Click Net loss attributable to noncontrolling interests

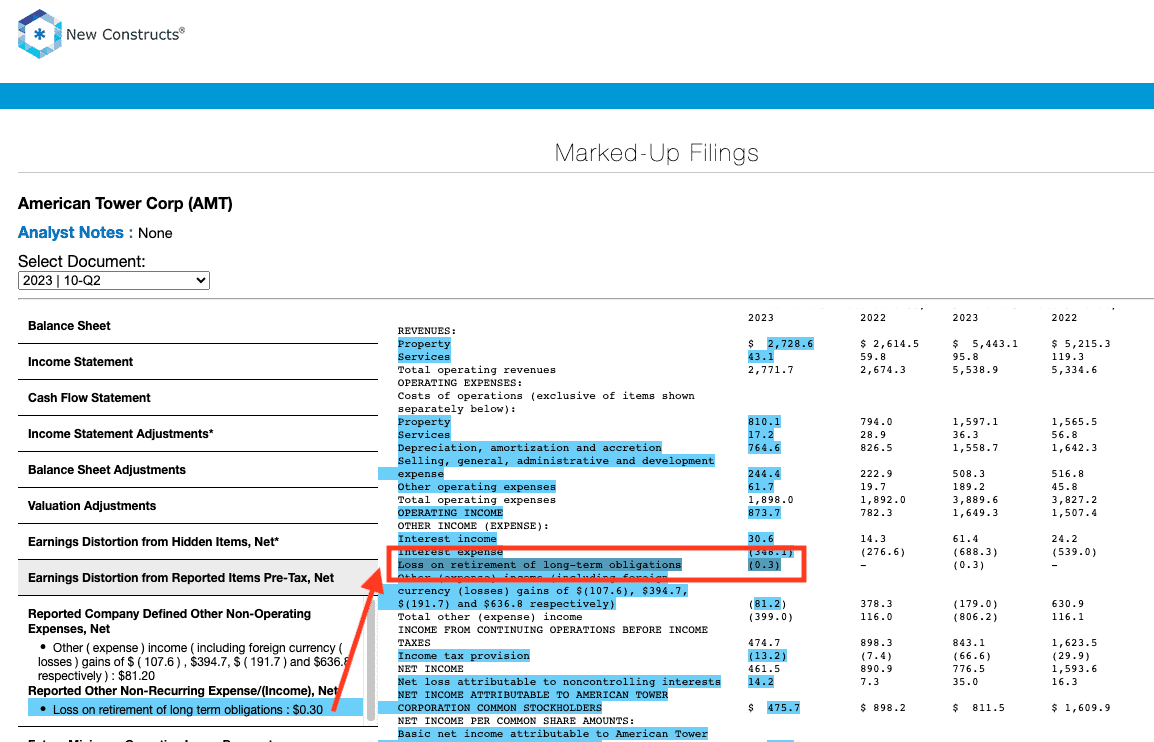[x=559, y=682]
